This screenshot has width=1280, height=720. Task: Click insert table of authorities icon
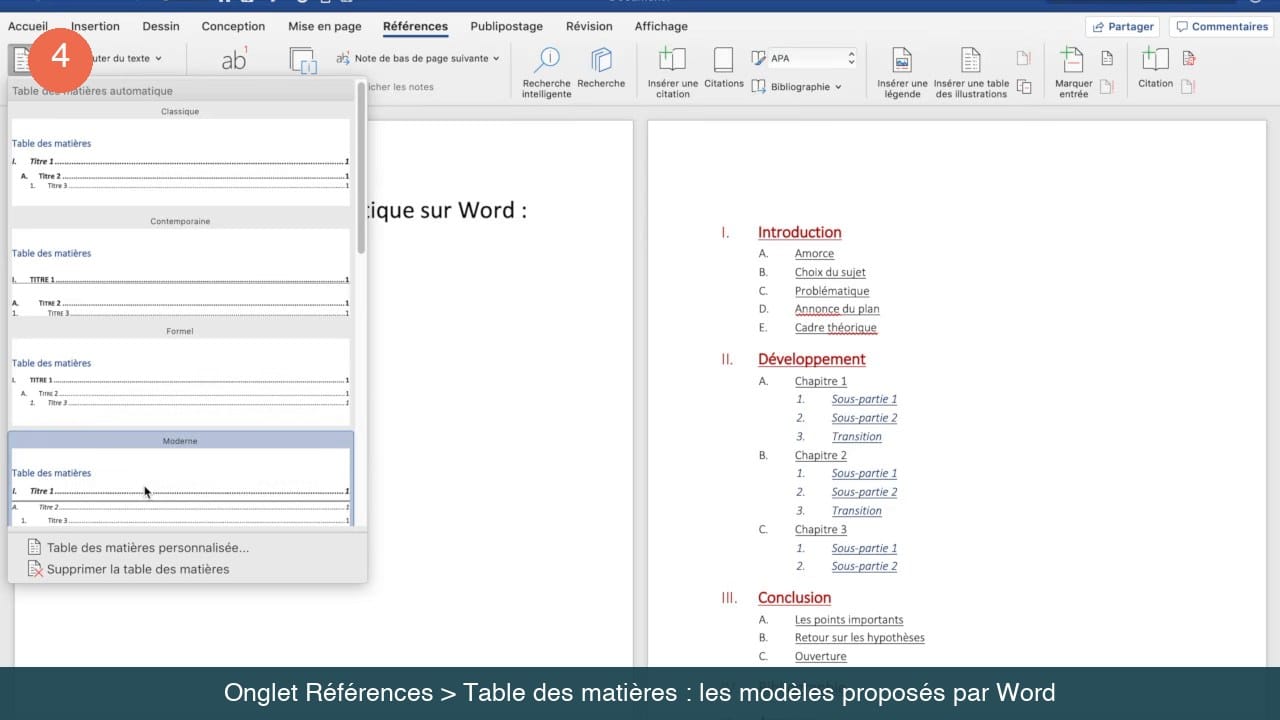click(x=1188, y=58)
